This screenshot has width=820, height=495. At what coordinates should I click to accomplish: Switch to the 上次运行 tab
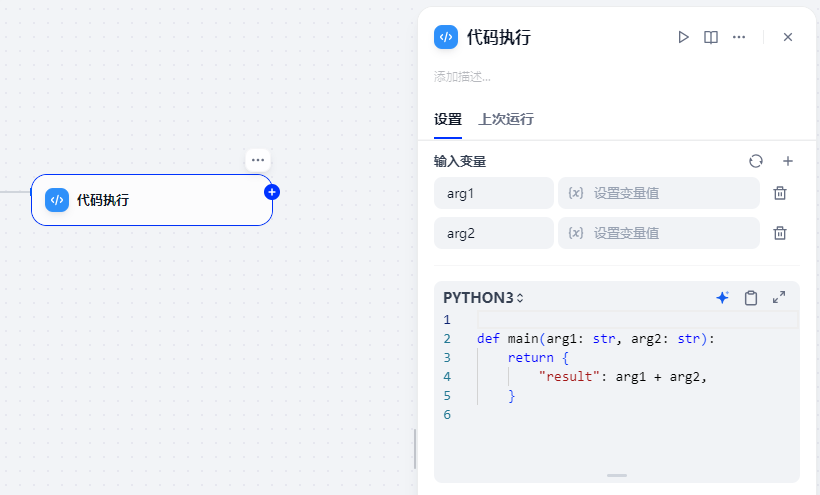click(506, 120)
